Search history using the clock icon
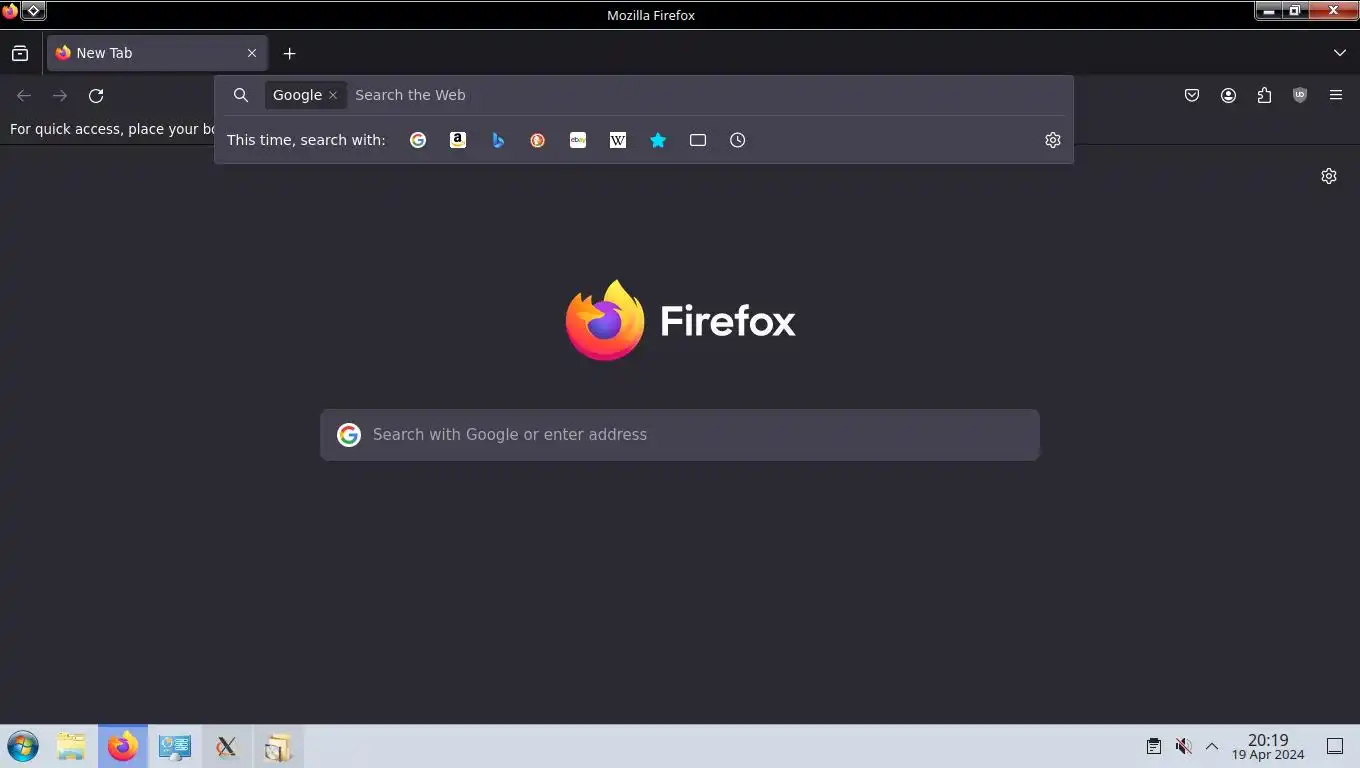 [x=738, y=140]
